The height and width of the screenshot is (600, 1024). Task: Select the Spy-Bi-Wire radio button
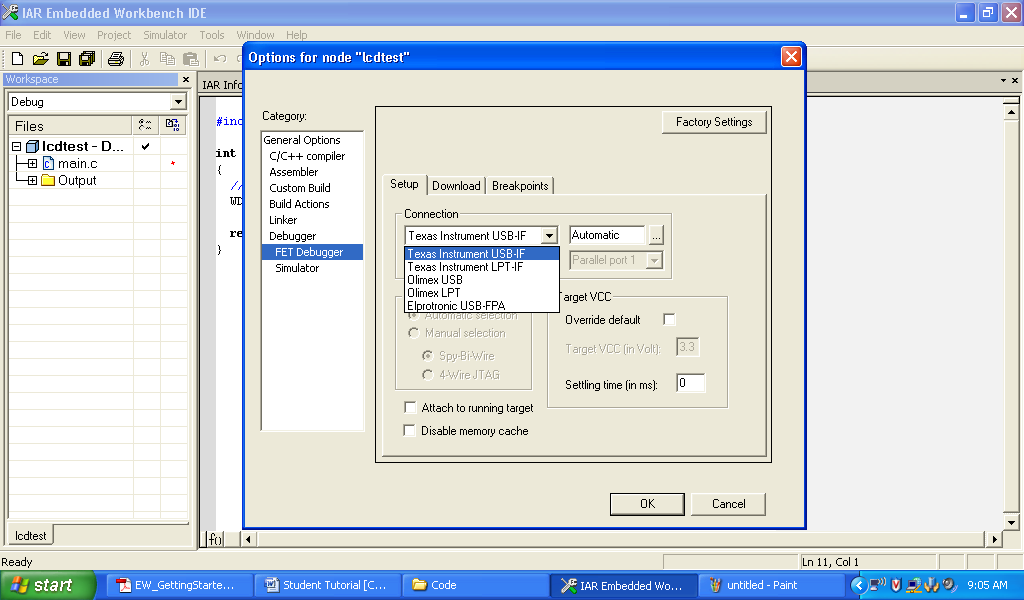(x=428, y=356)
